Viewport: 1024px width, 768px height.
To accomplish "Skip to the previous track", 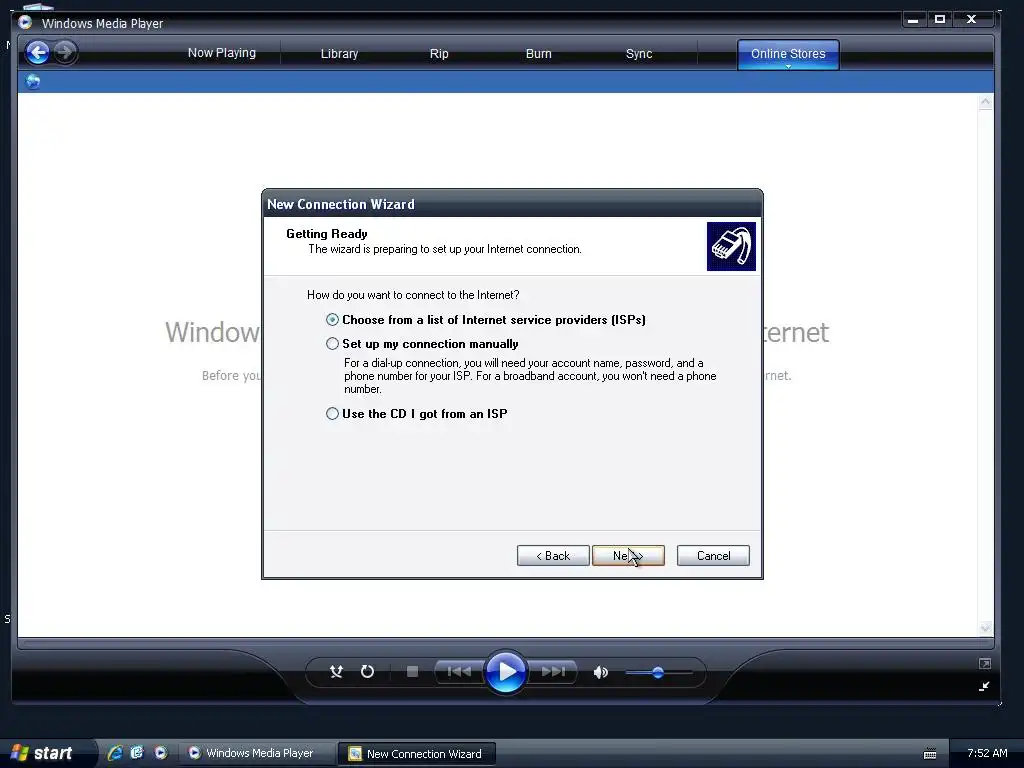I will tap(458, 671).
